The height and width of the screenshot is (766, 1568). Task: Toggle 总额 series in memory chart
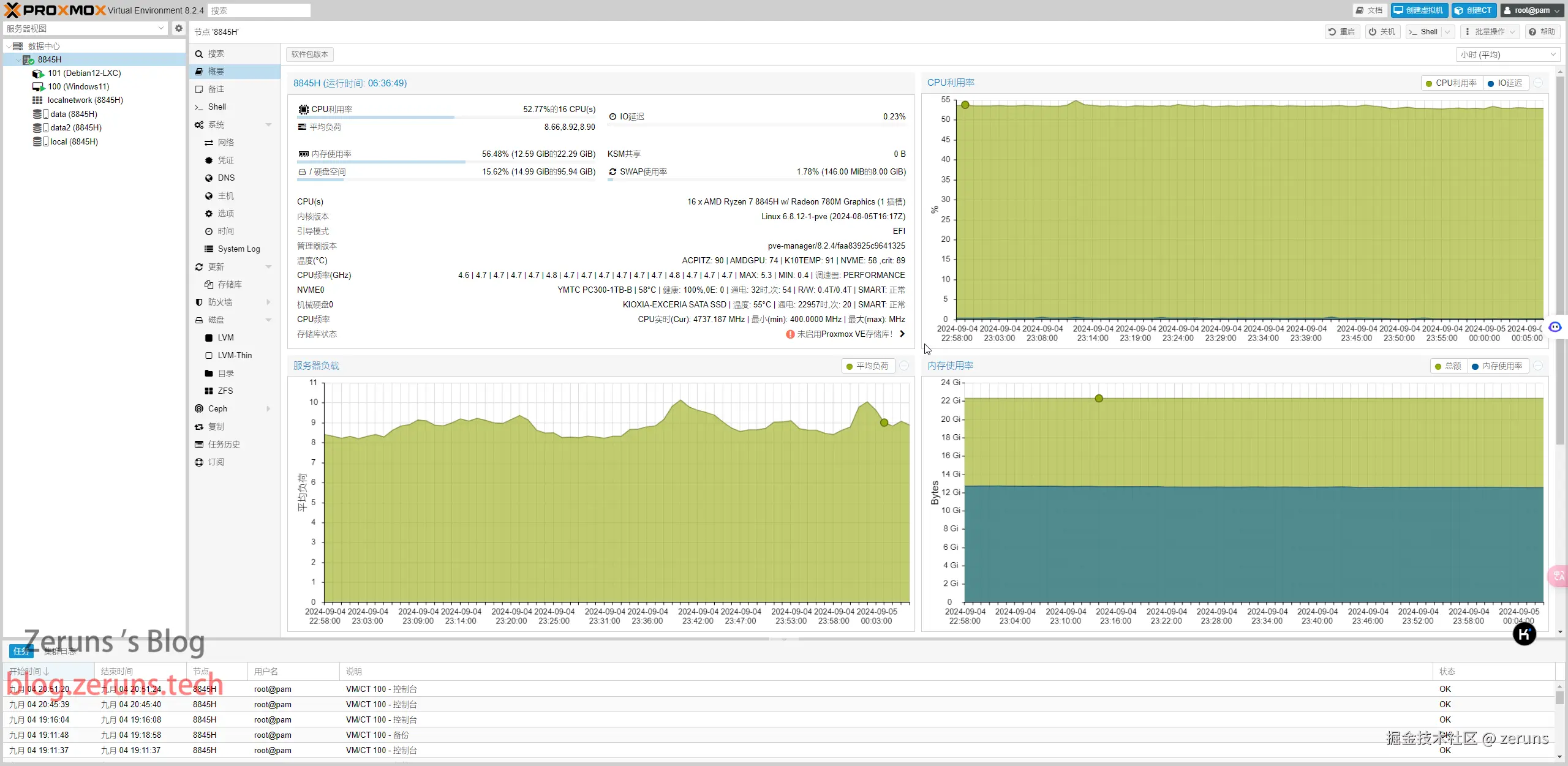(x=1448, y=366)
